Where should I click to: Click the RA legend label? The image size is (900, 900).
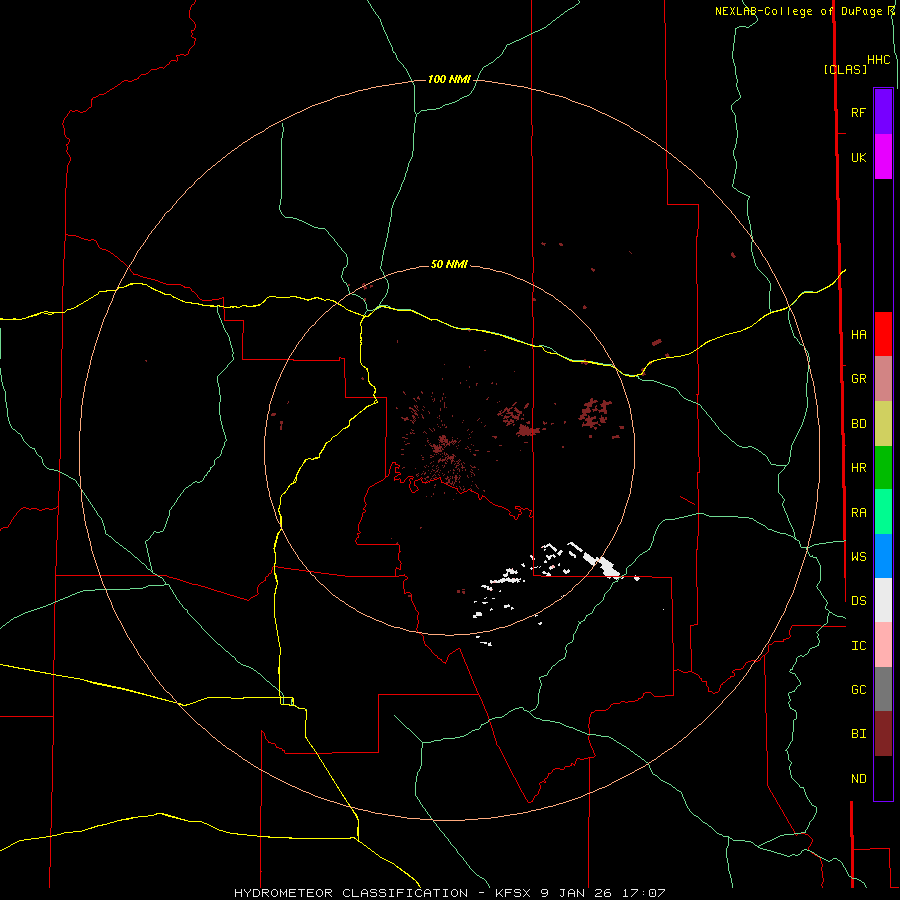click(x=858, y=513)
